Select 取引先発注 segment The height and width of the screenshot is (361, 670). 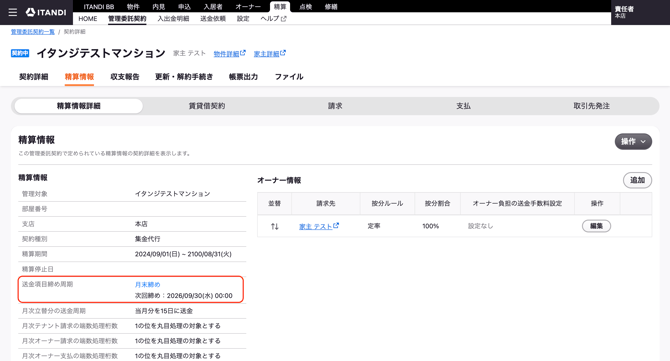pos(591,106)
